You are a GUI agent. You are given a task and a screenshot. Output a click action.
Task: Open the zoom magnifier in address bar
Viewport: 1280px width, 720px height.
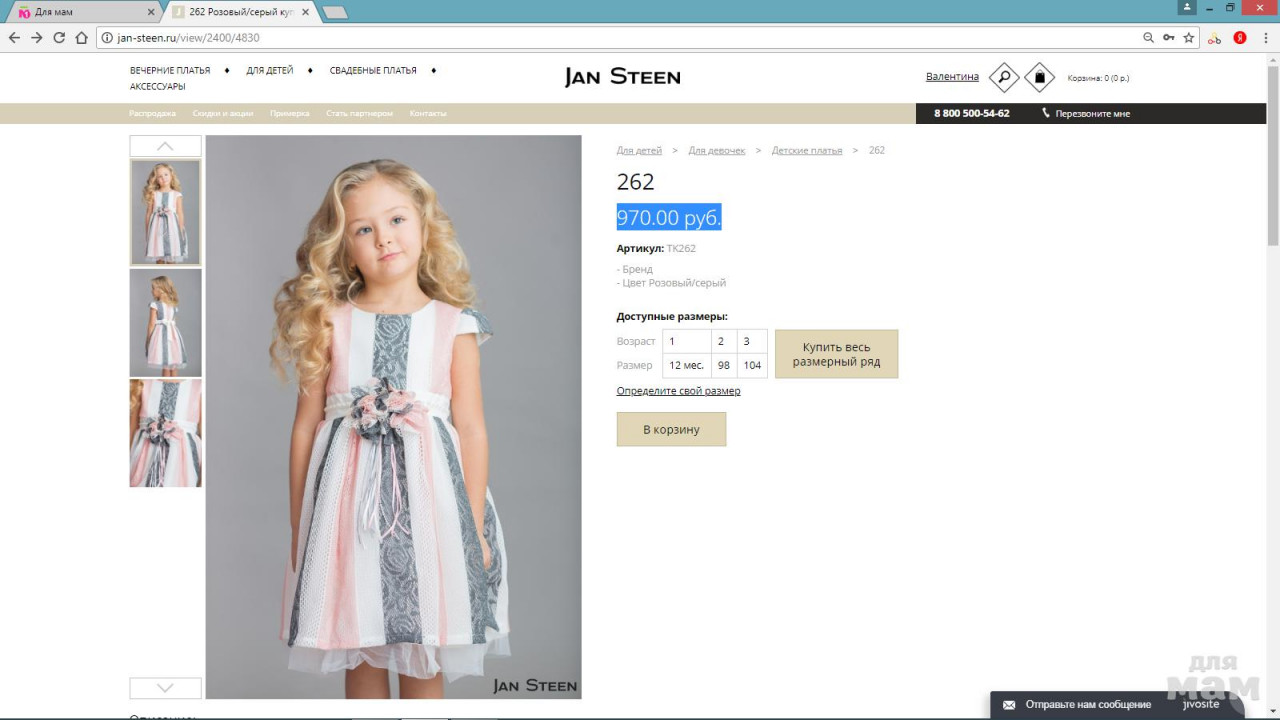1148,38
